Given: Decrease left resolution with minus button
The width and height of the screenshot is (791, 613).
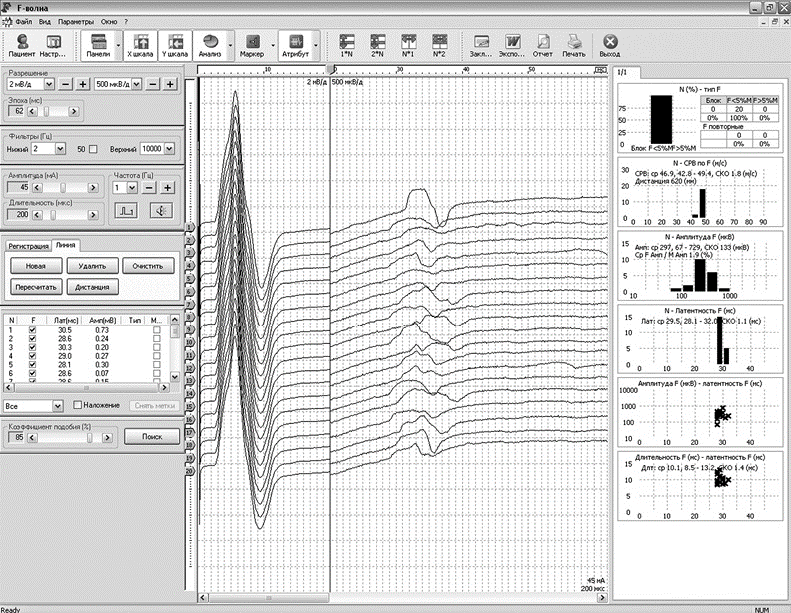Looking at the screenshot, I should (x=66, y=84).
